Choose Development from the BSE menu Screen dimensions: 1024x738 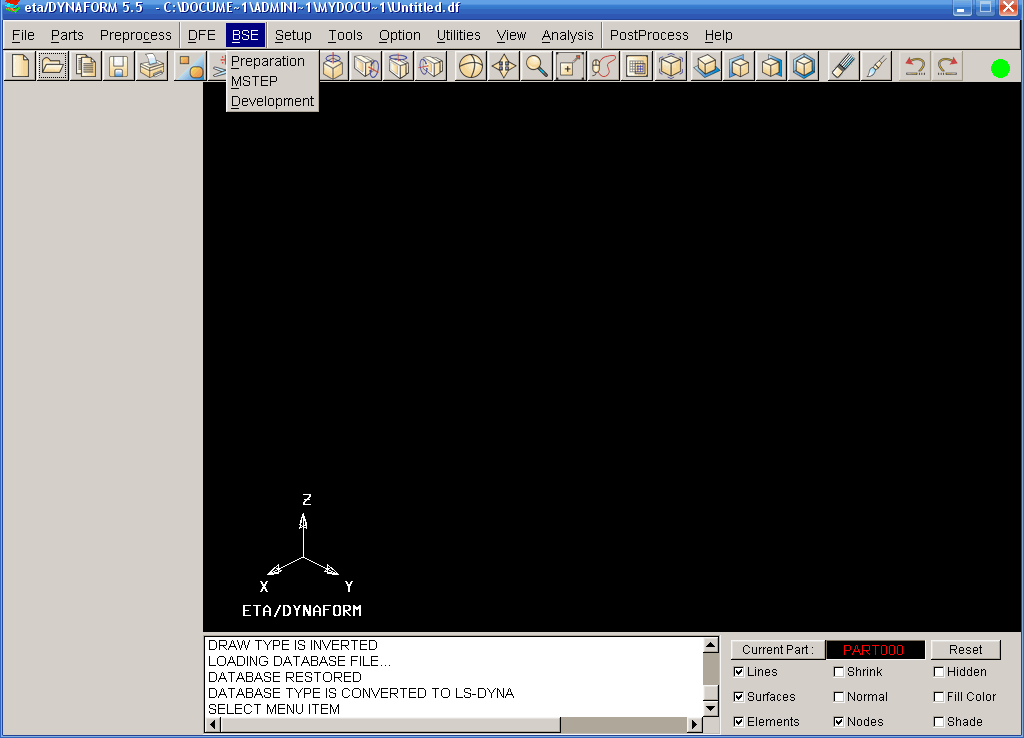click(272, 101)
